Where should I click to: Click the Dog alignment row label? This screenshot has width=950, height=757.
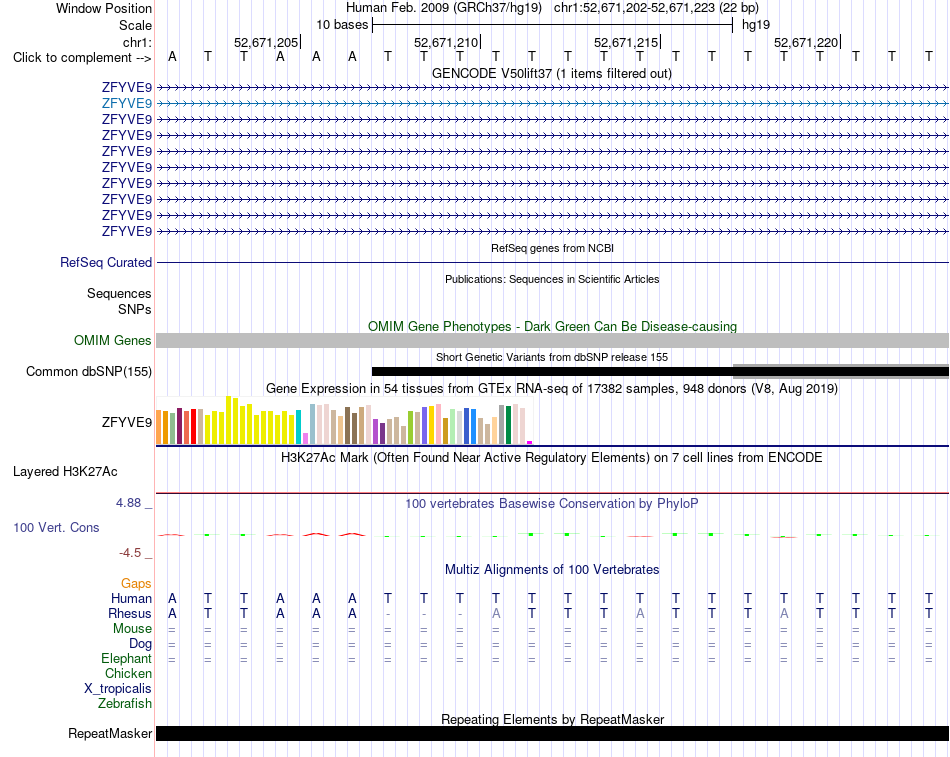tap(140, 644)
